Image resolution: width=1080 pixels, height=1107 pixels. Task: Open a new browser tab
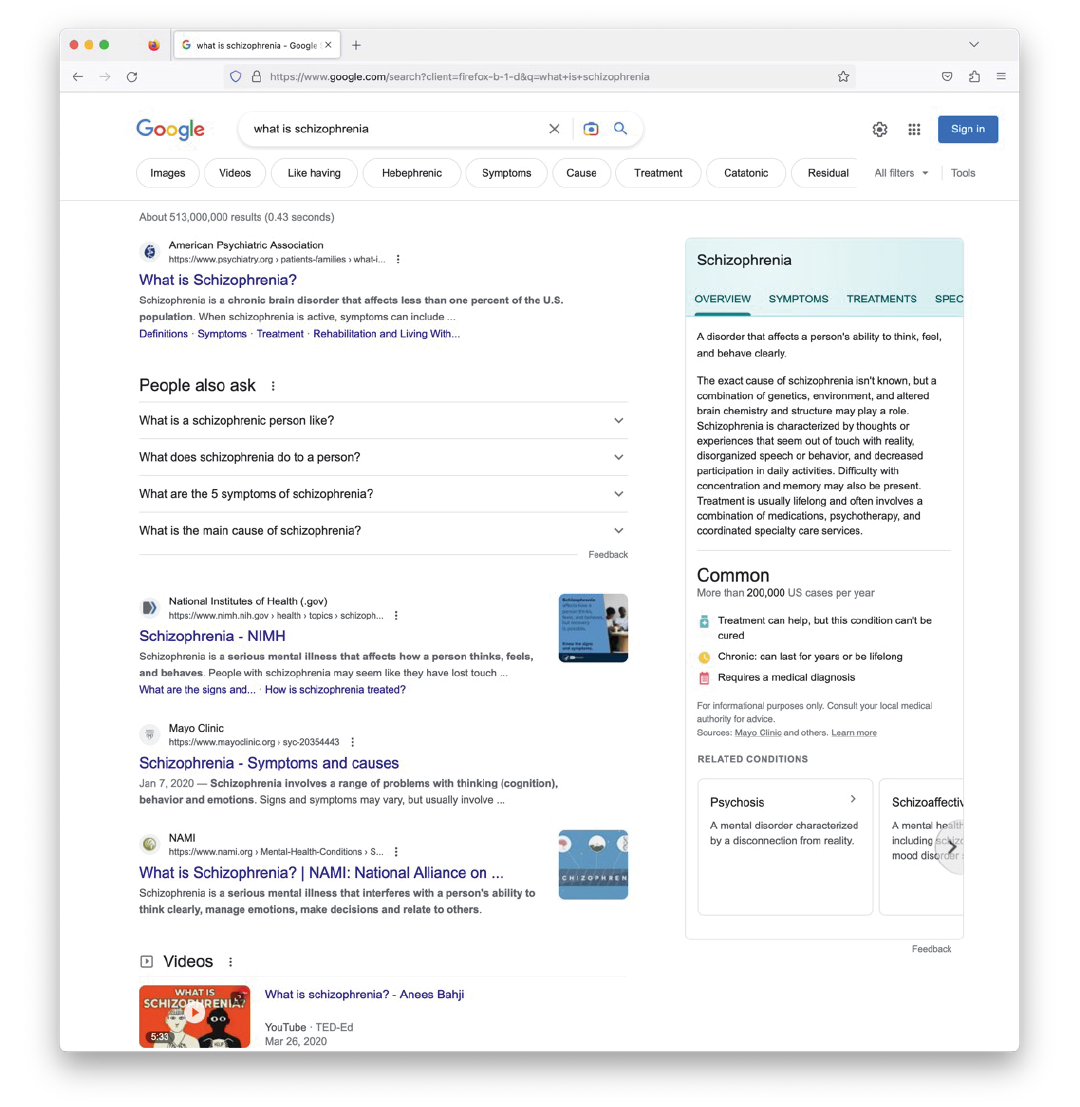[x=356, y=45]
